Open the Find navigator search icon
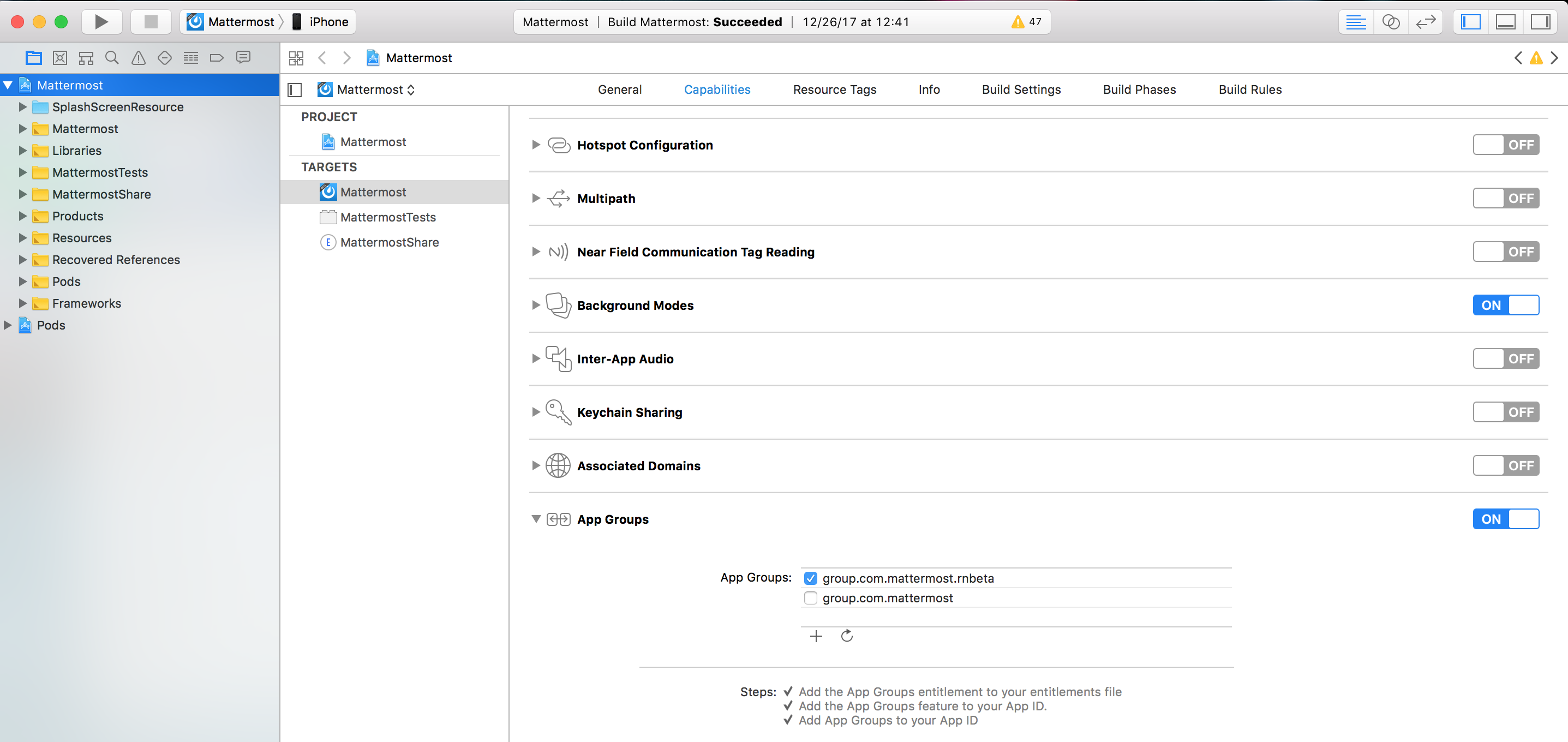Viewport: 1568px width, 742px height. pyautogui.click(x=112, y=58)
